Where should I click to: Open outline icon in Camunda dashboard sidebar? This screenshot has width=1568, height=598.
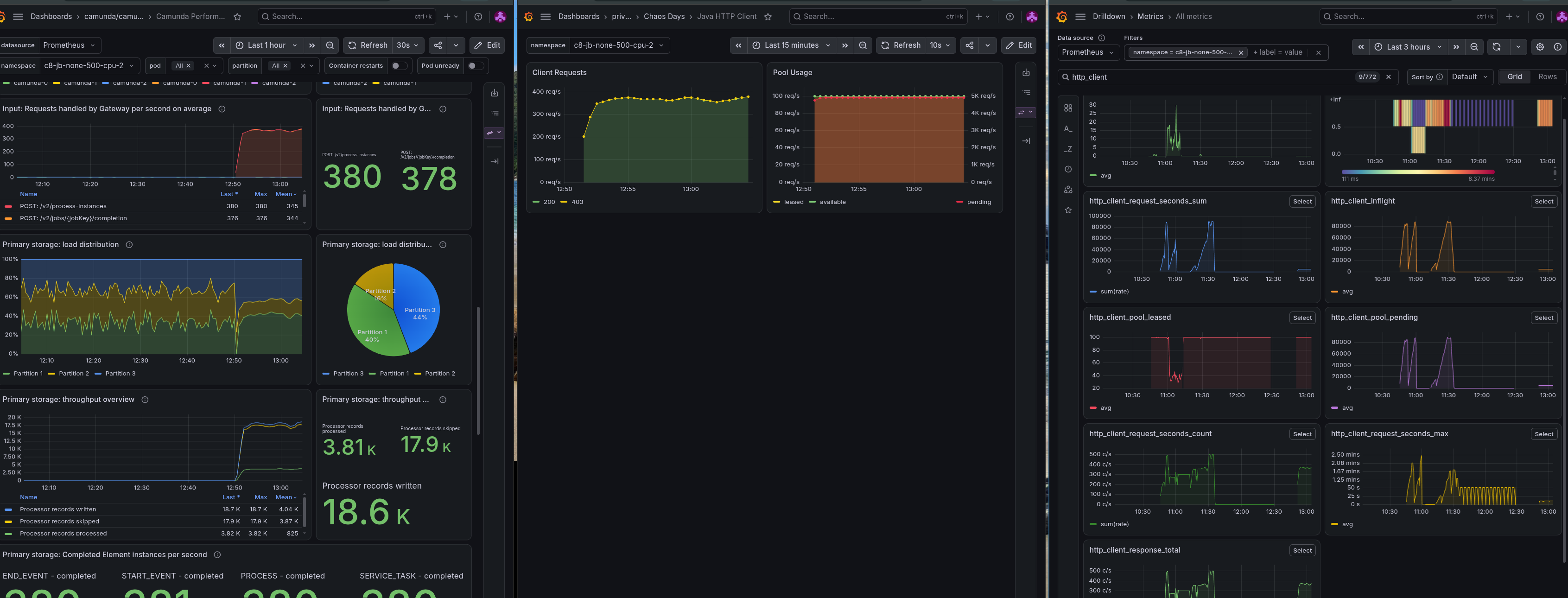click(x=494, y=113)
